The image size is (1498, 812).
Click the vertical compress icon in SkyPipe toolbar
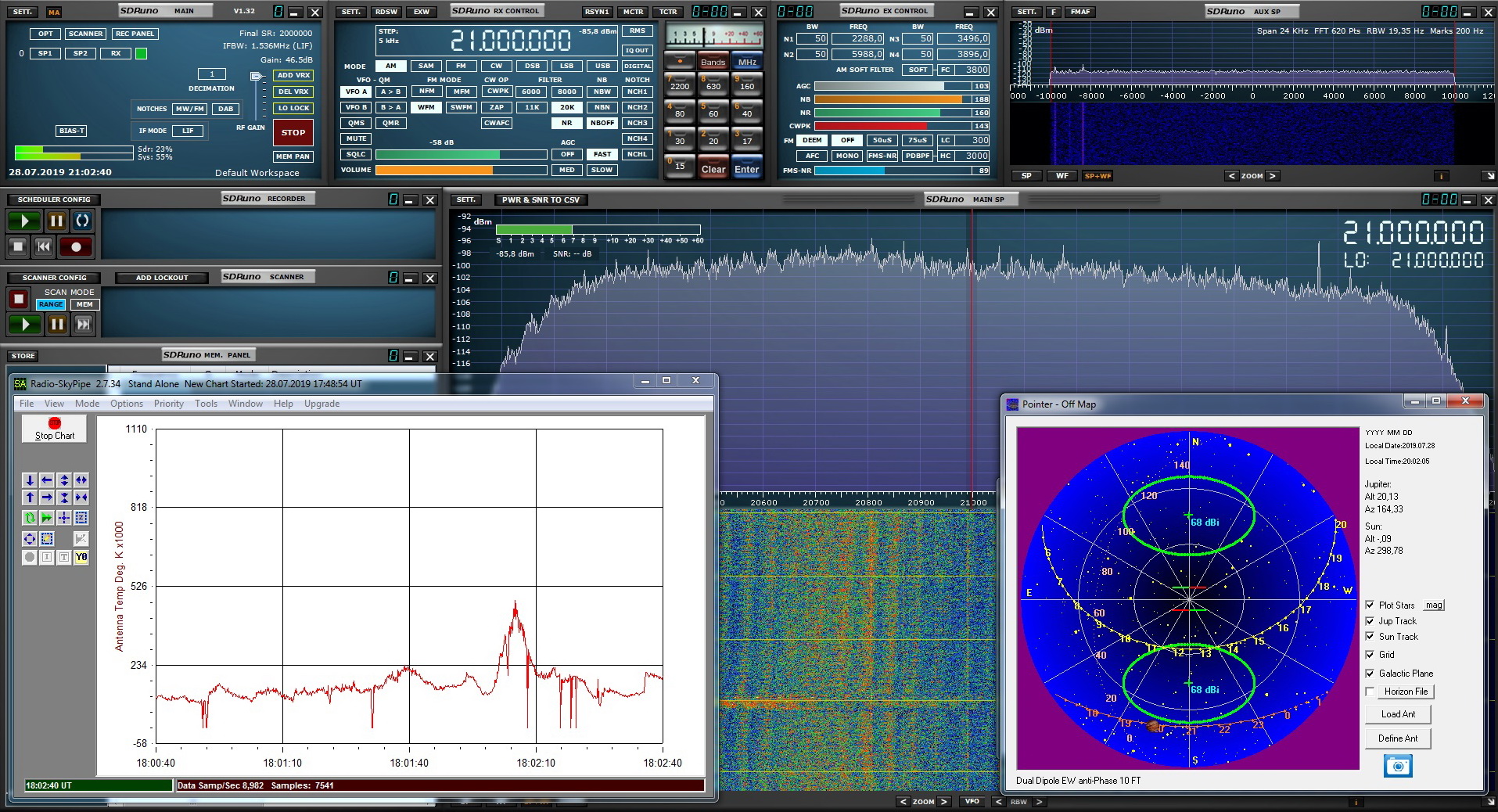[x=64, y=498]
